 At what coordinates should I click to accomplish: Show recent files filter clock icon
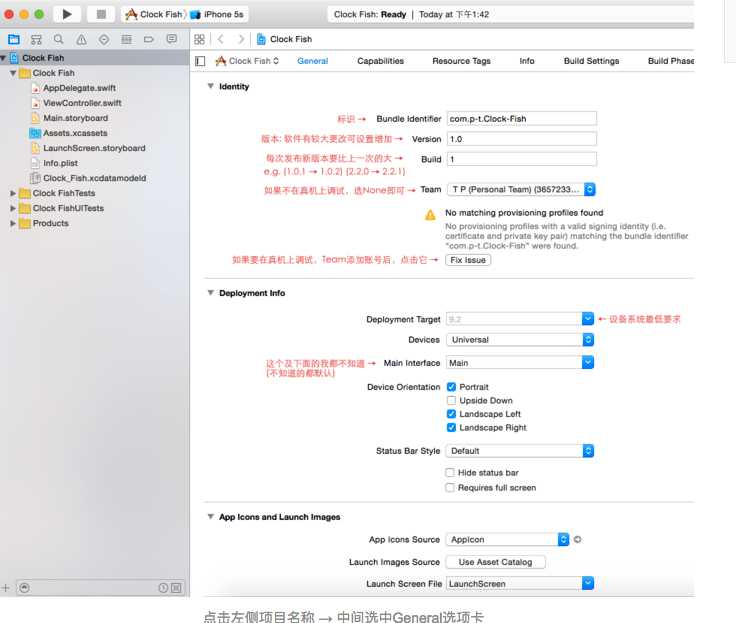pyautogui.click(x=163, y=588)
